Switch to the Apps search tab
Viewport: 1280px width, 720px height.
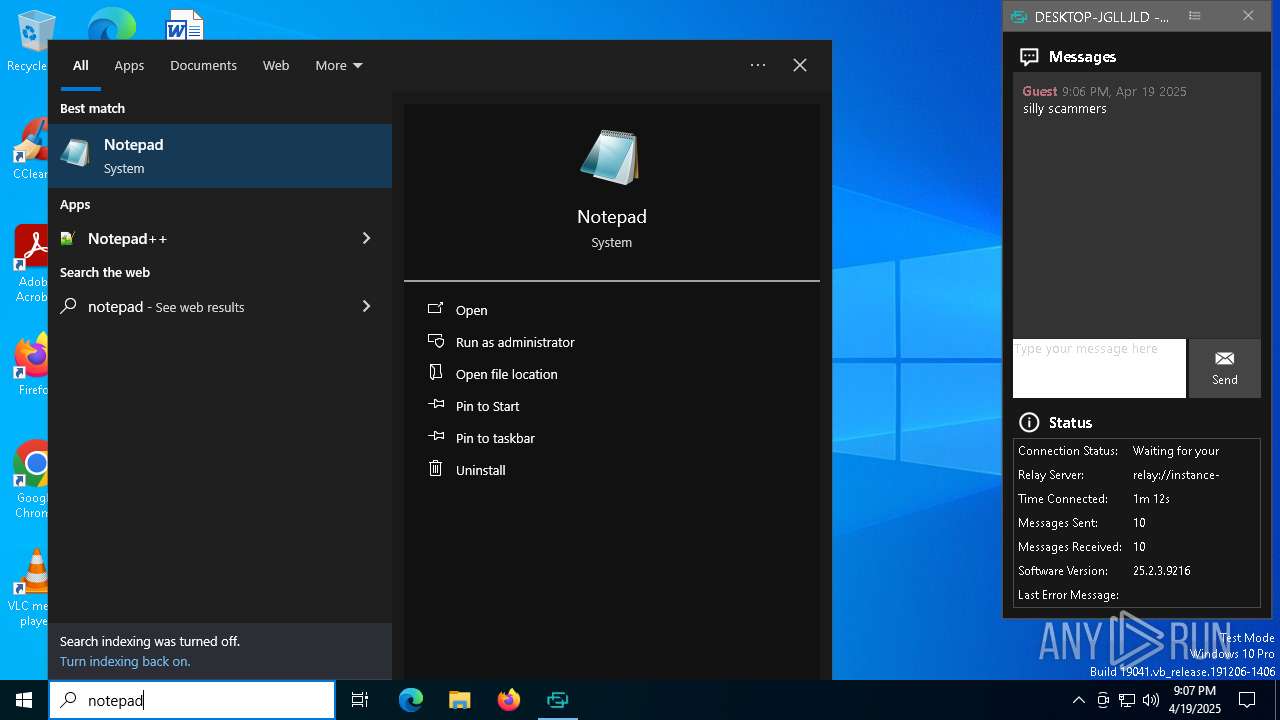129,65
